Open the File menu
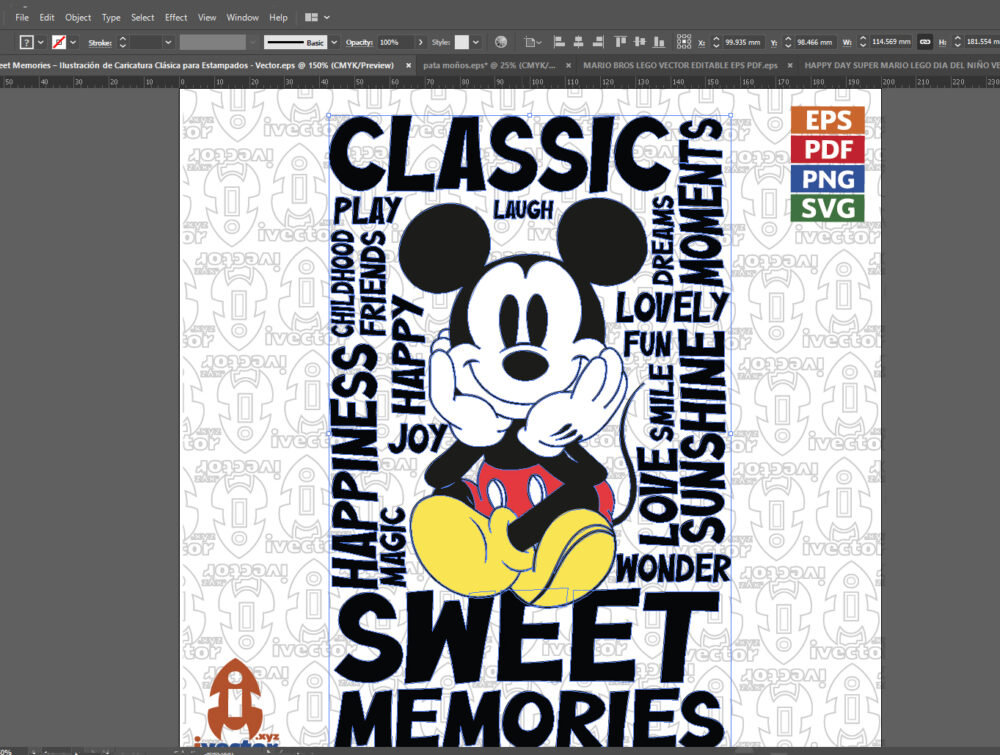This screenshot has width=1000, height=755. tap(22, 17)
